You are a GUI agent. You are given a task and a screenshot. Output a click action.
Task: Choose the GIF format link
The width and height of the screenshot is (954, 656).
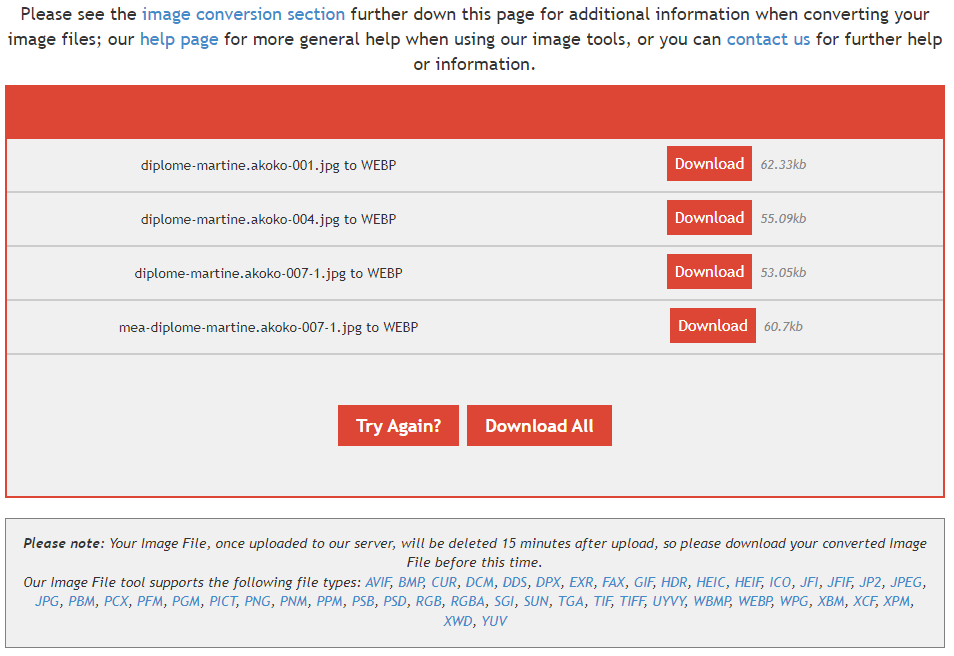[x=643, y=582]
